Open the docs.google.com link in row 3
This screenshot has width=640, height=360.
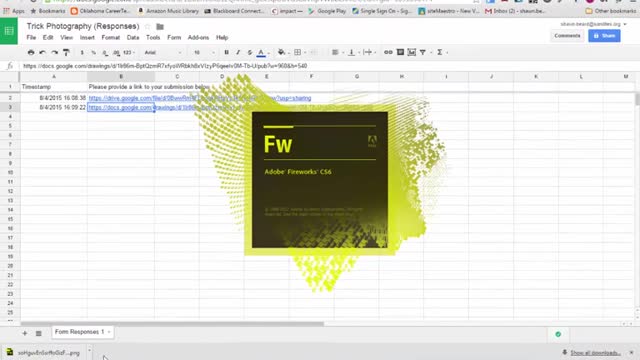coord(120,108)
